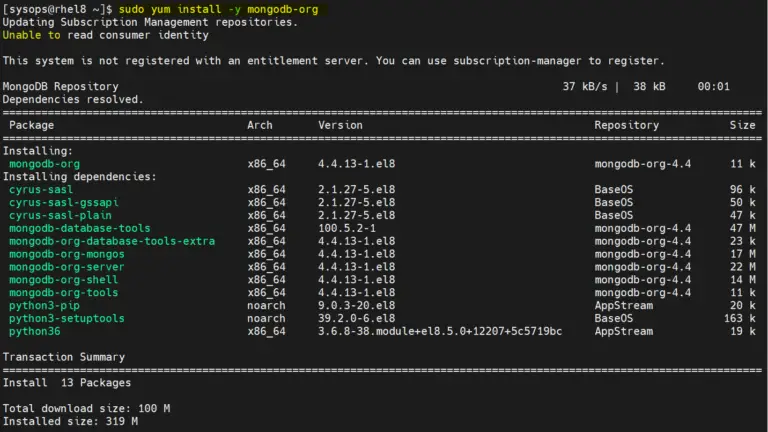The image size is (768, 432).
Task: Click mongodb-org-database-tools-extra package name
Action: pyautogui.click(x=112, y=241)
